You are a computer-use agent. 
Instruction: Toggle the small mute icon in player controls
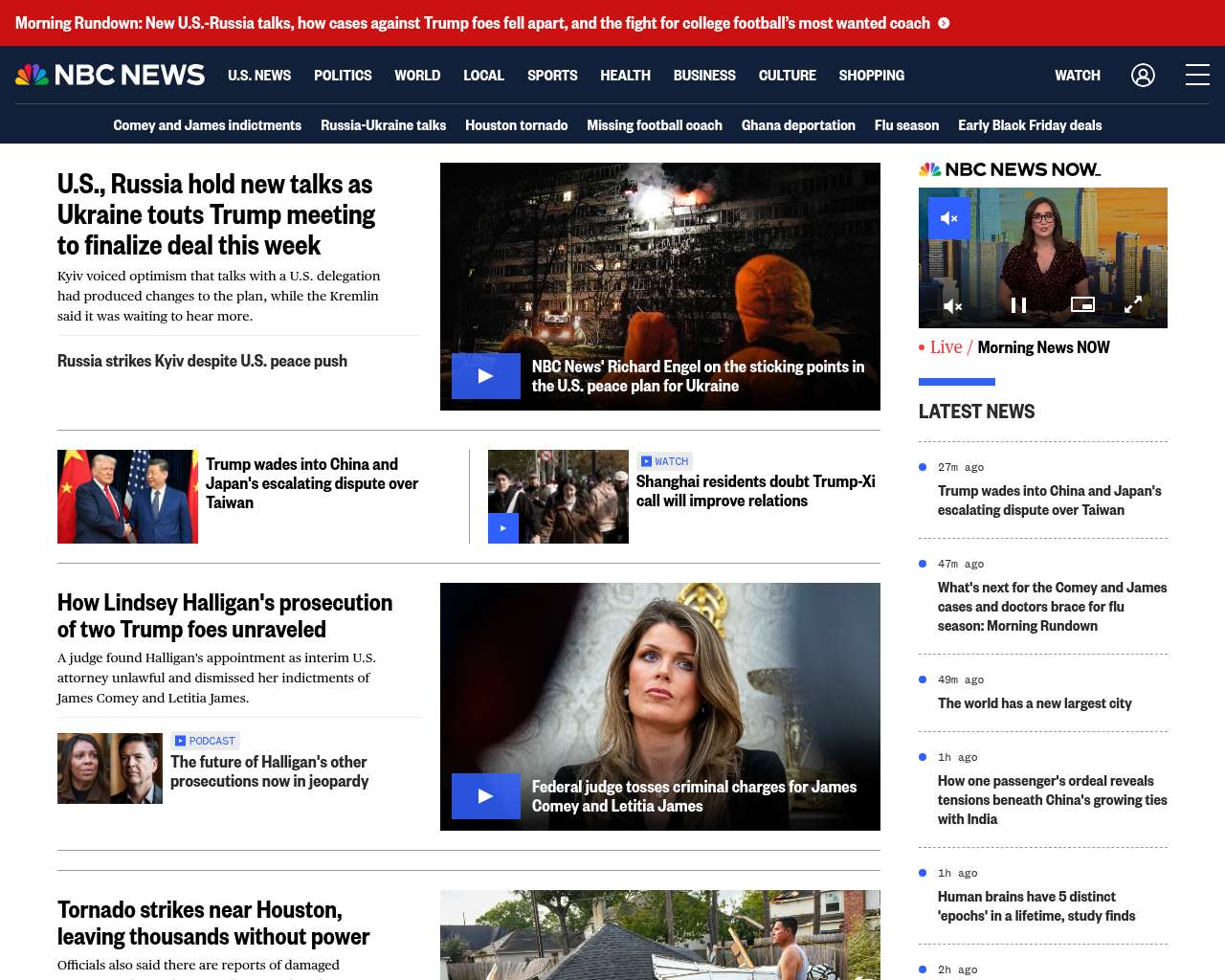pos(952,305)
